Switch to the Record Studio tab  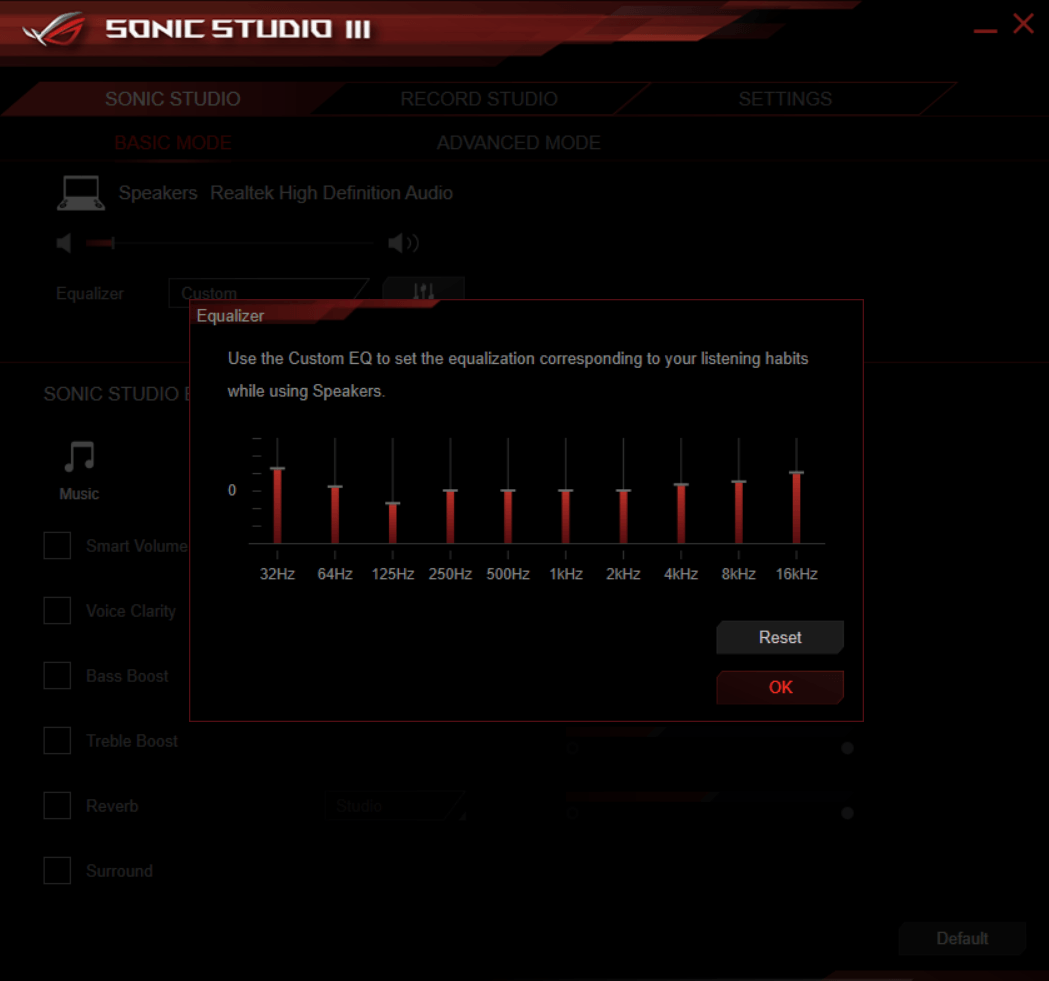pos(479,99)
